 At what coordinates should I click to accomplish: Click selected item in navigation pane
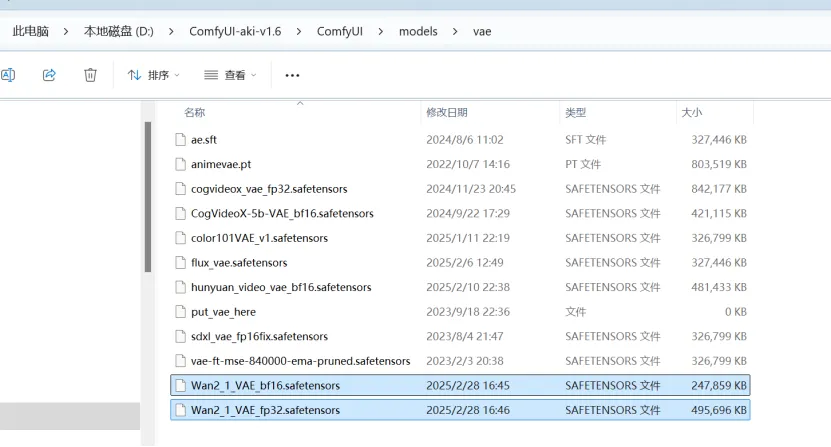70,416
